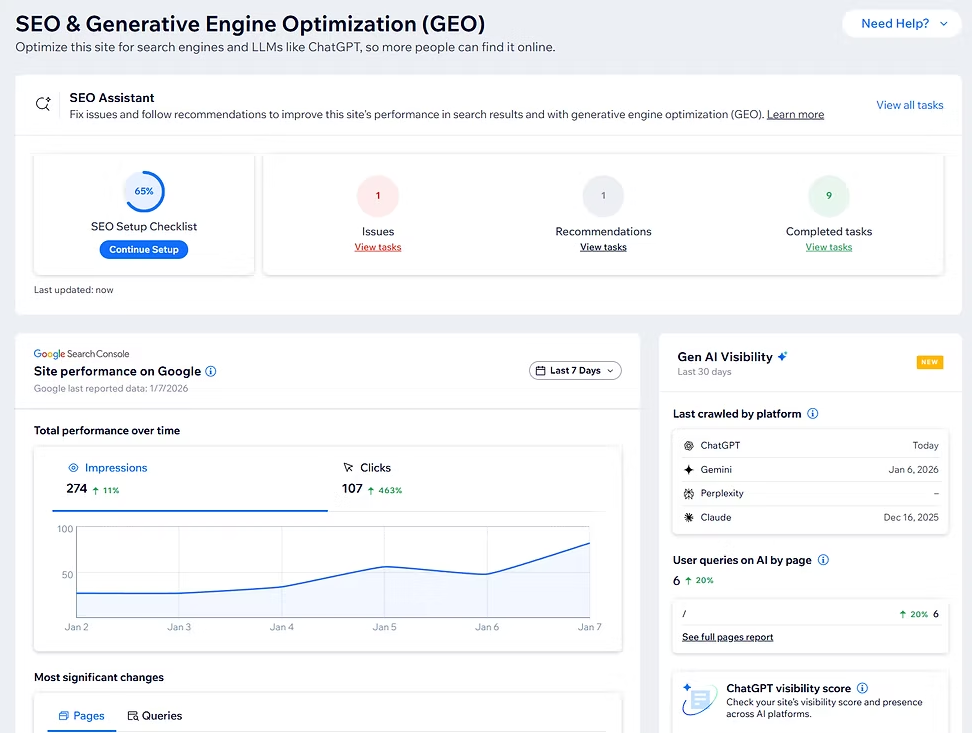This screenshot has width=972, height=733.
Task: Click the Claude platform icon
Action: [691, 517]
